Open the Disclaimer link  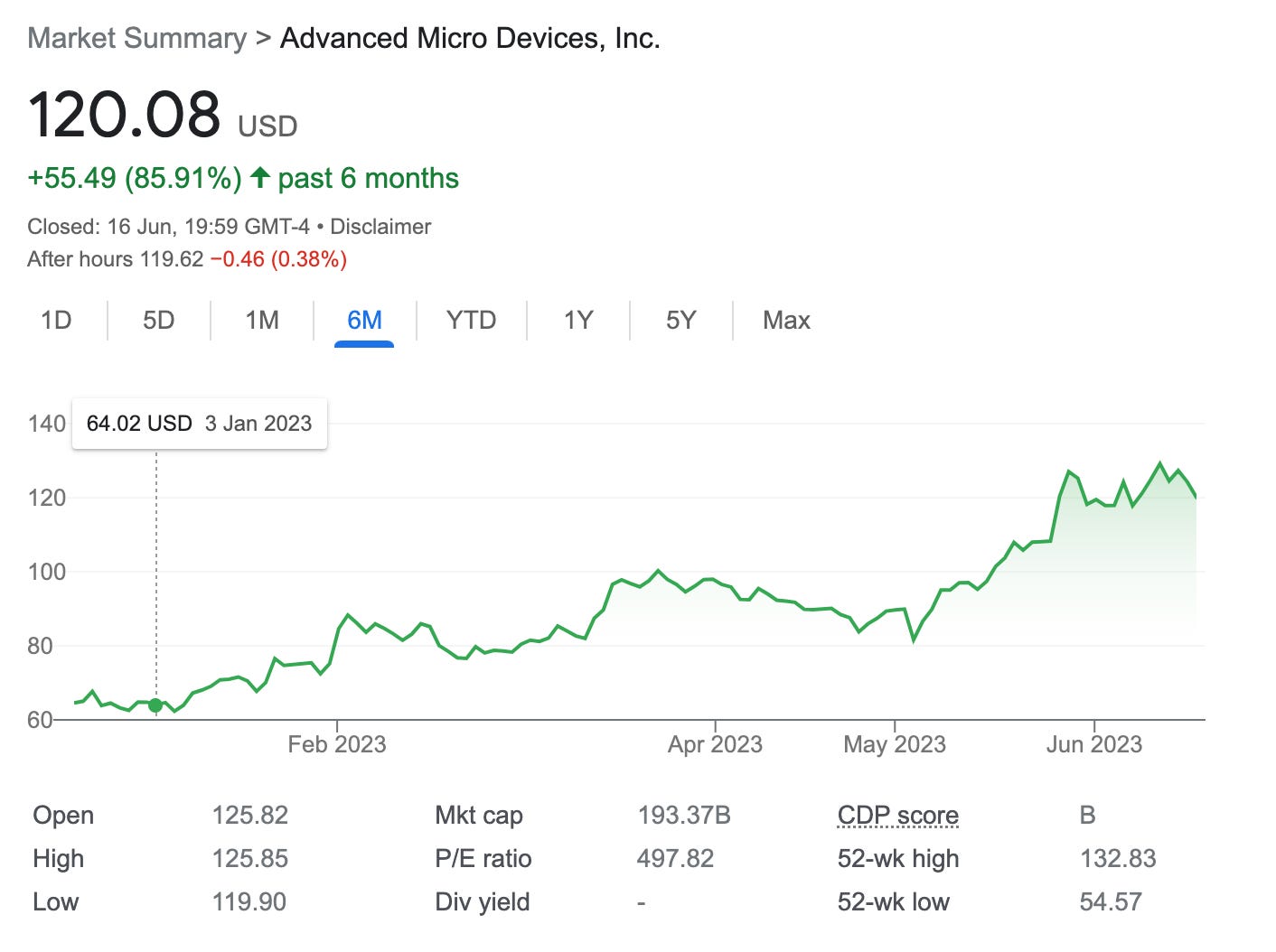click(x=380, y=227)
